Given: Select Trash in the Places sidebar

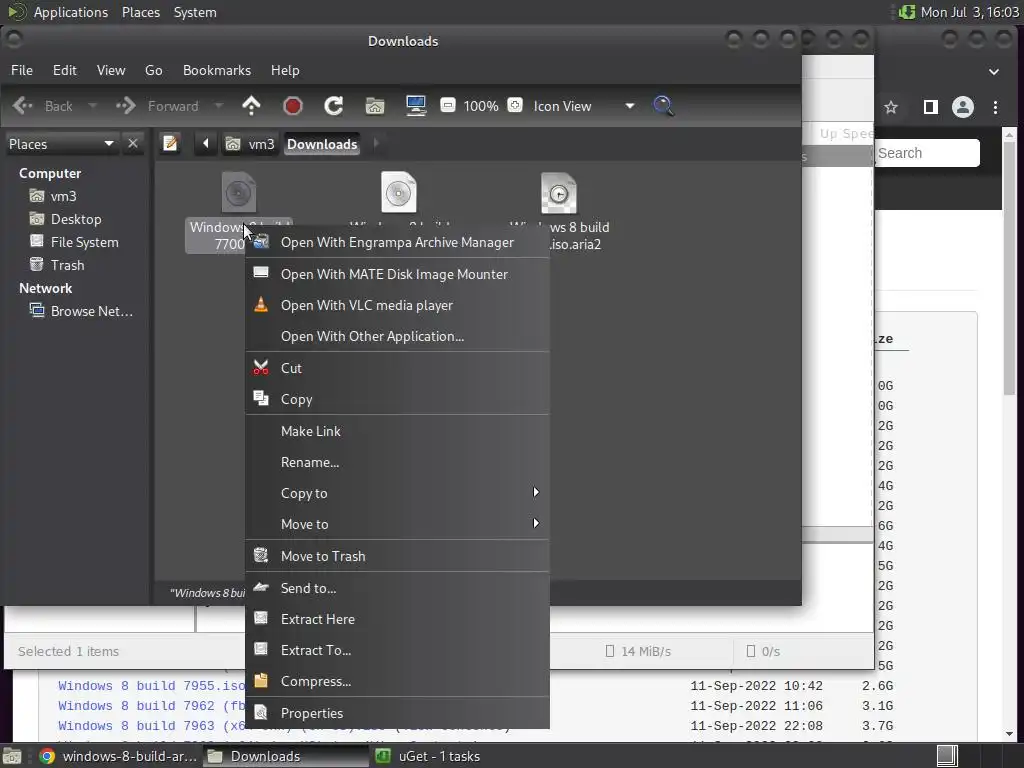Looking at the screenshot, I should (57, 265).
